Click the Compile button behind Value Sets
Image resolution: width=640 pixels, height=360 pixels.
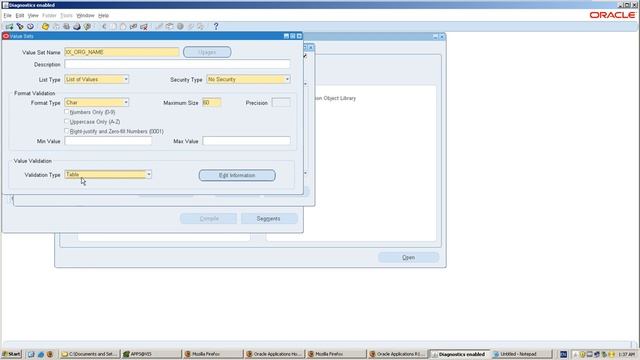(x=209, y=218)
